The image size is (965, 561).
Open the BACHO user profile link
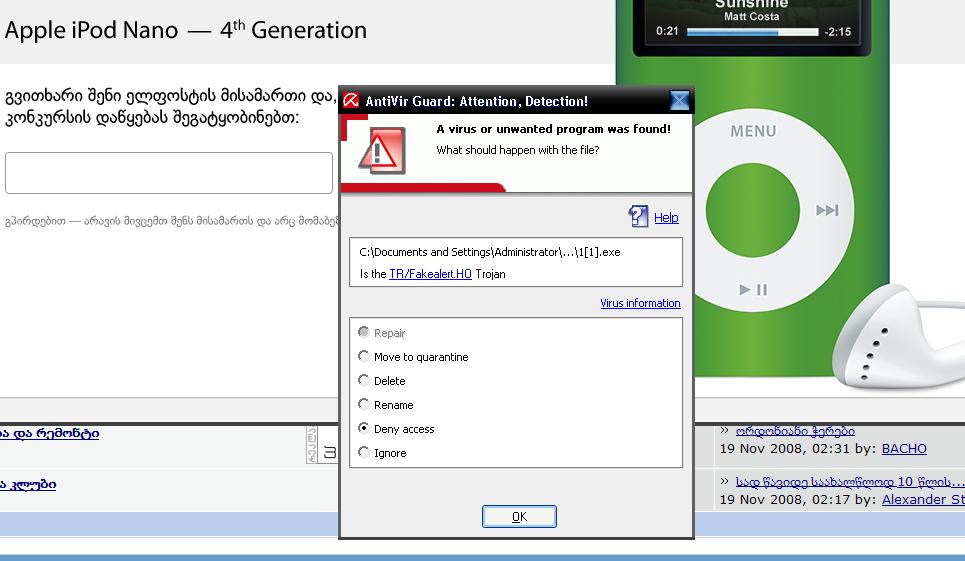[904, 448]
